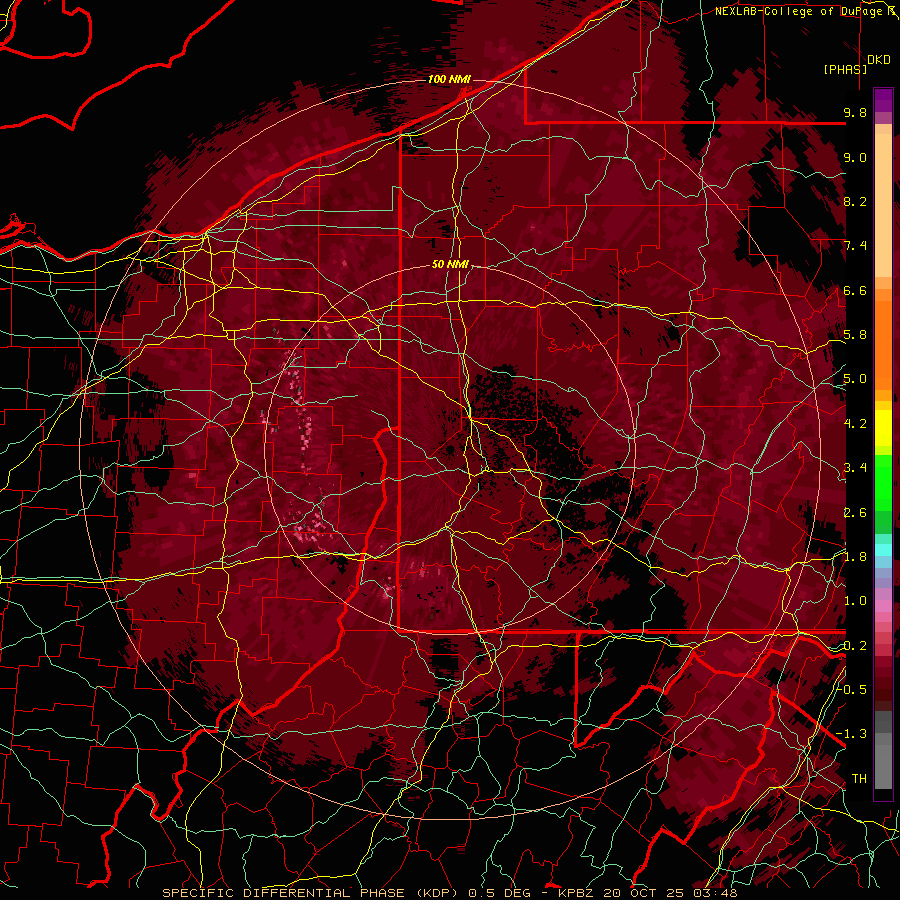The width and height of the screenshot is (900, 900).
Task: Pick the purple swatch at the color scale top
Action: [883, 100]
